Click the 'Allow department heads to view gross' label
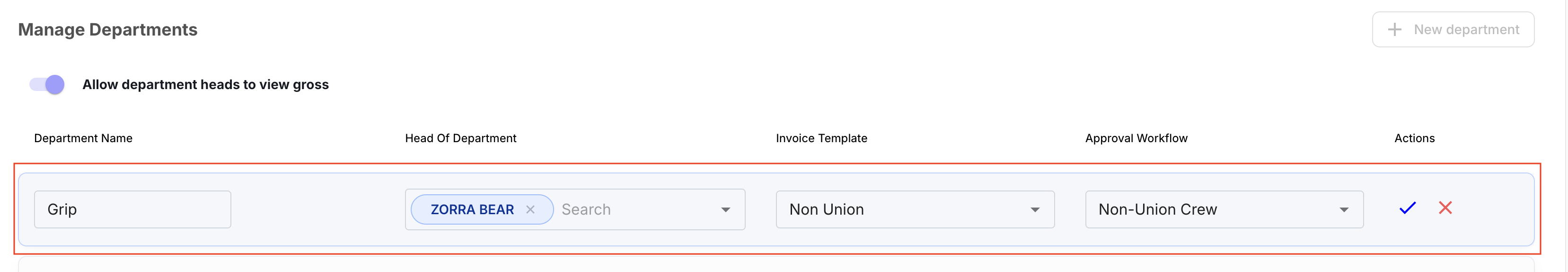 (206, 84)
